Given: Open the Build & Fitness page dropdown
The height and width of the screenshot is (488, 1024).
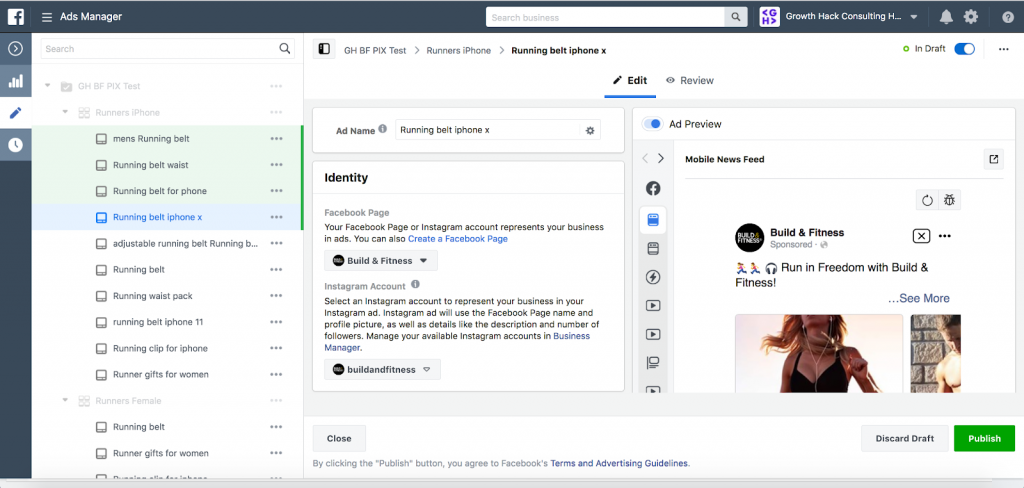Looking at the screenshot, I should [381, 261].
